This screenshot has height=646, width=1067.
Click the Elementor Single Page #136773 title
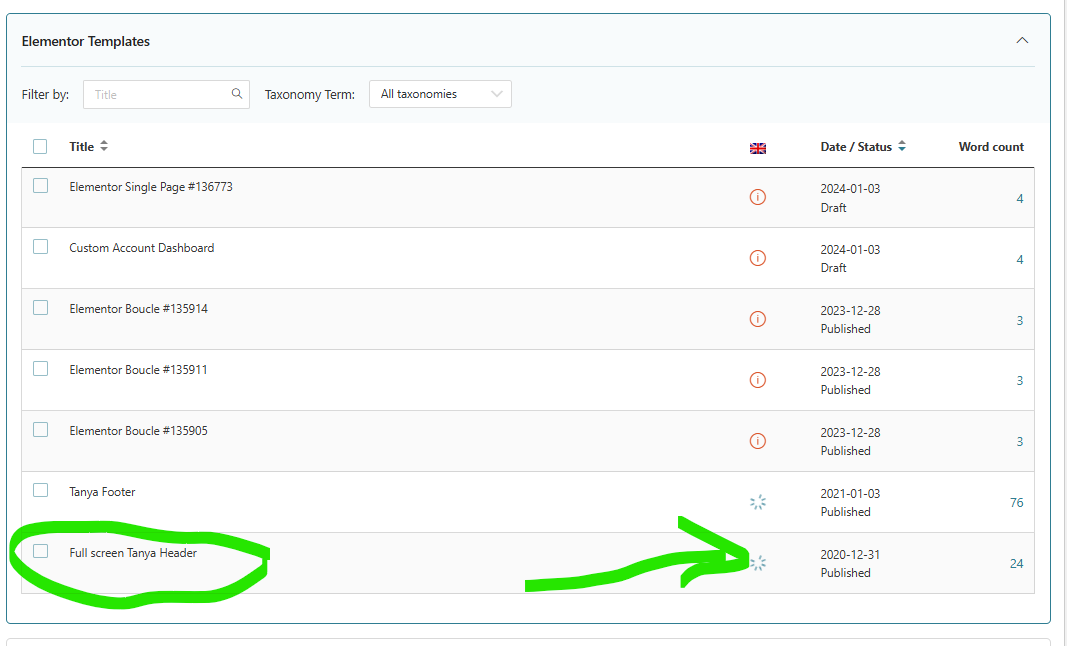(151, 187)
